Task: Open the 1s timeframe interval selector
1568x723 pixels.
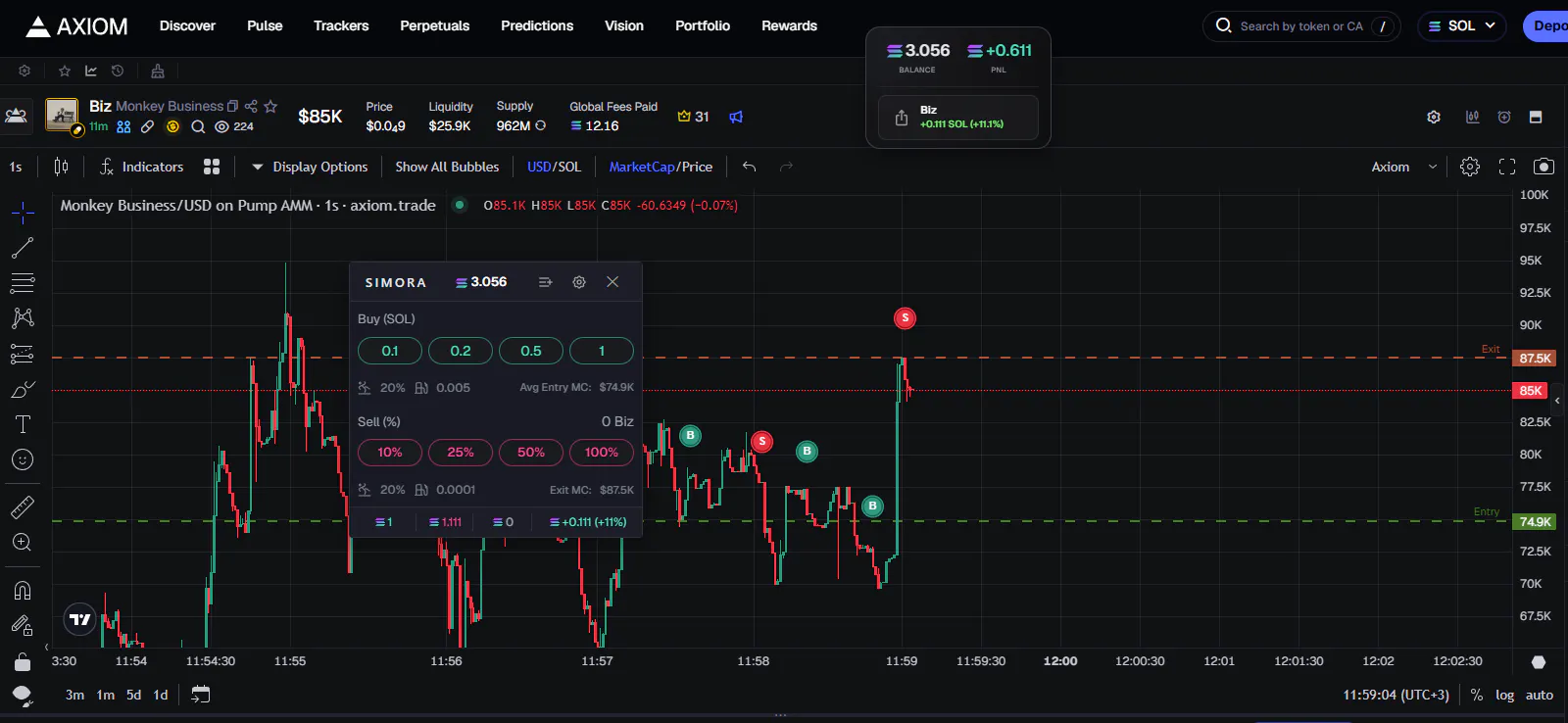Action: coord(16,167)
